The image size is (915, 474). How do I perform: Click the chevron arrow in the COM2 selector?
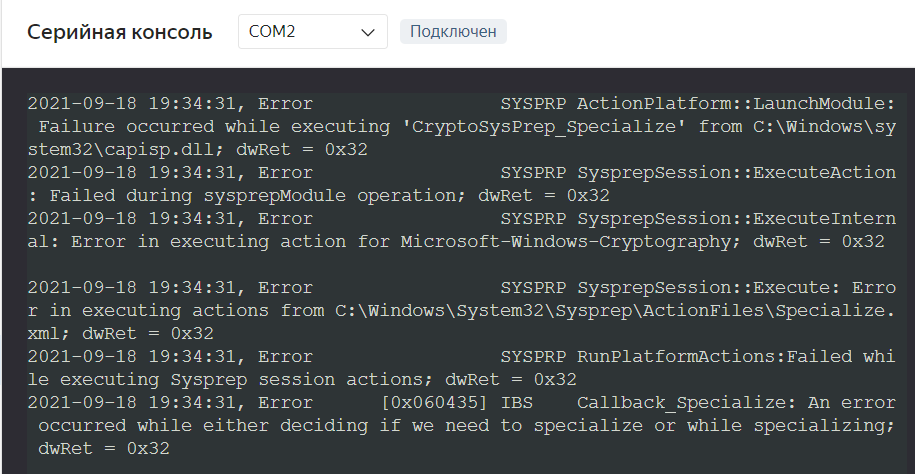pyautogui.click(x=364, y=32)
